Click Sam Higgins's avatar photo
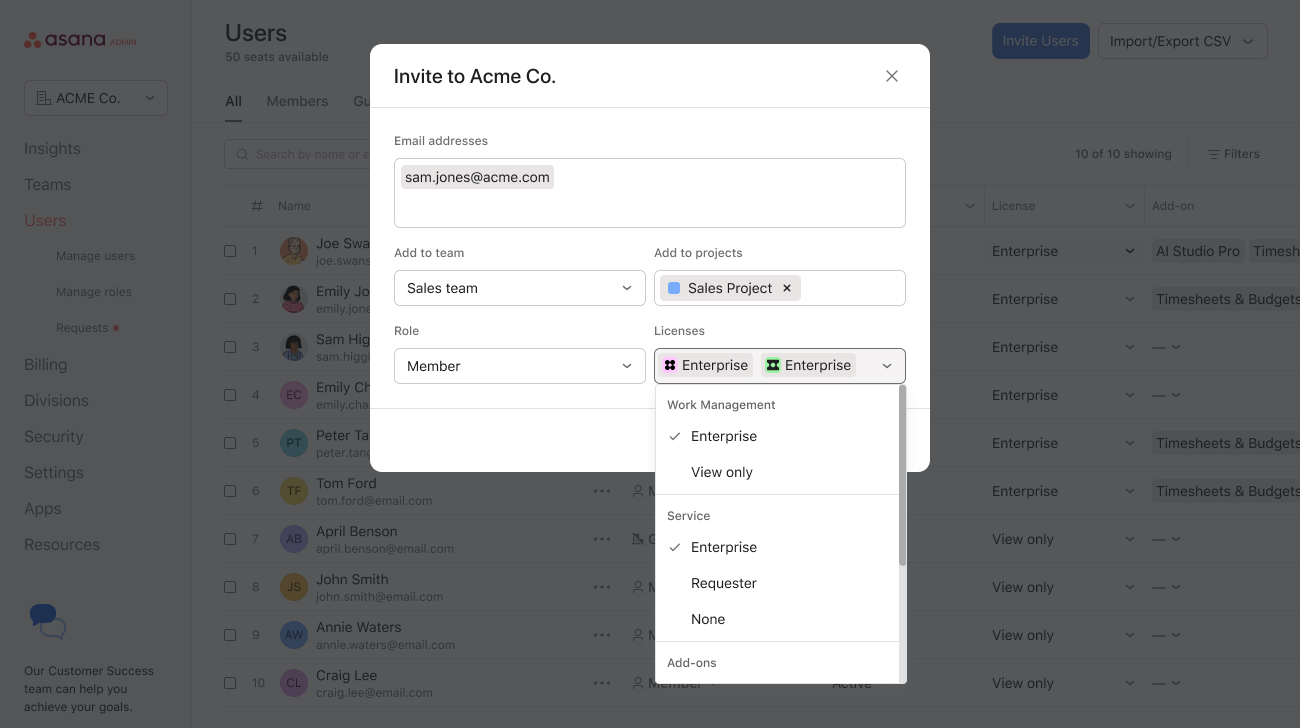Screen dimensions: 1300x728 click(x=294, y=347)
